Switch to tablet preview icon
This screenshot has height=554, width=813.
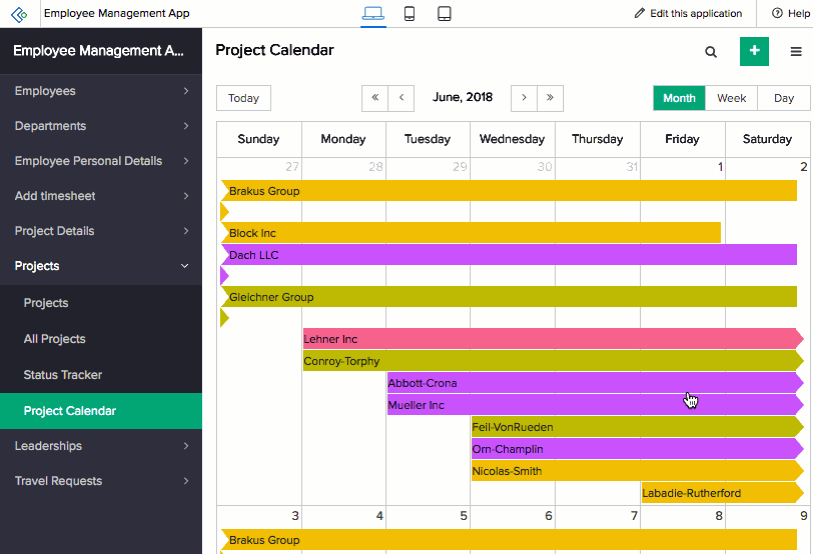click(x=444, y=14)
